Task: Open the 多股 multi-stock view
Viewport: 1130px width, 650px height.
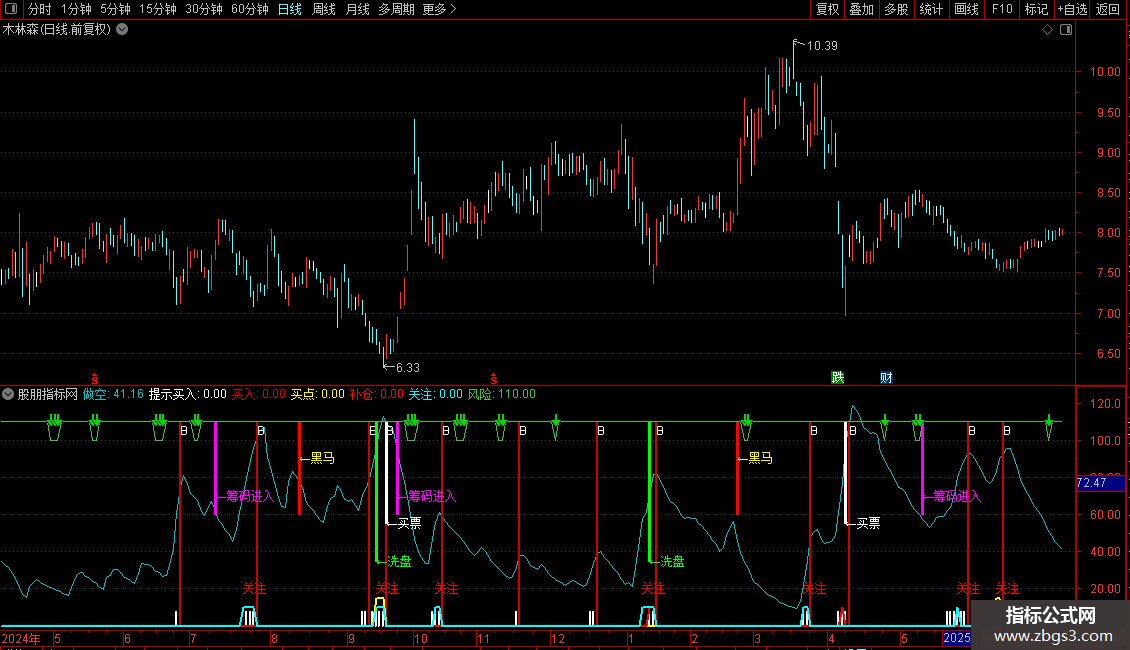Action: (x=896, y=9)
